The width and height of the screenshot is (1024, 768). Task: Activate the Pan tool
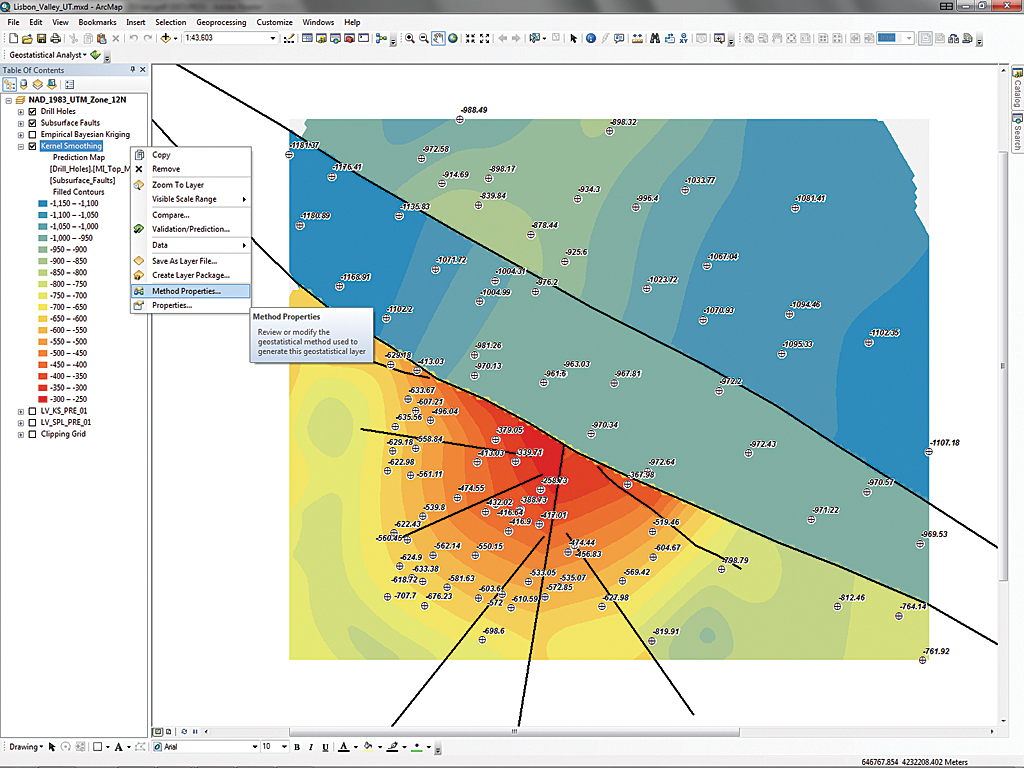click(437, 38)
